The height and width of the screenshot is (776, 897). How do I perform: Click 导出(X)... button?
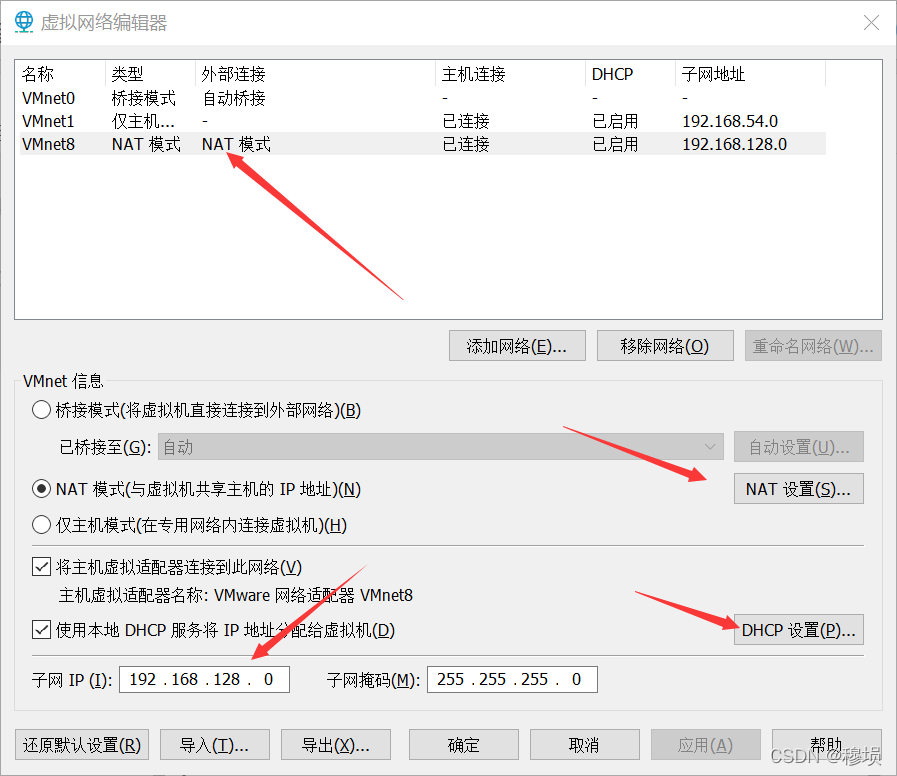[336, 745]
